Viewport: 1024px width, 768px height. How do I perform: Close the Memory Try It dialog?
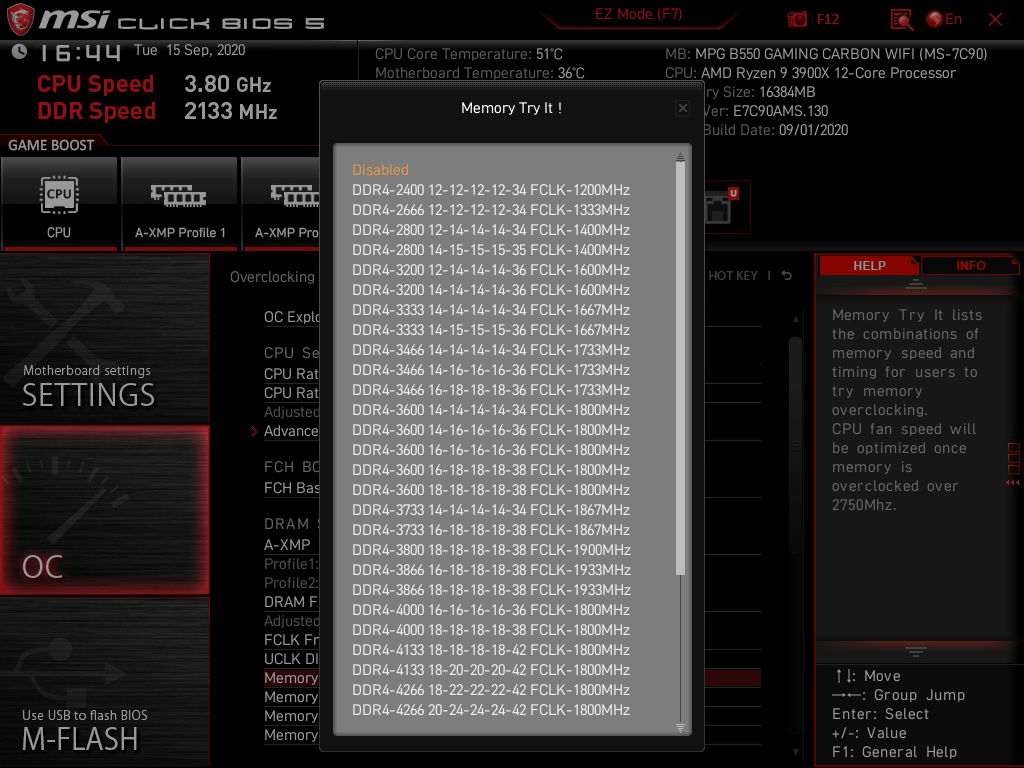point(682,108)
